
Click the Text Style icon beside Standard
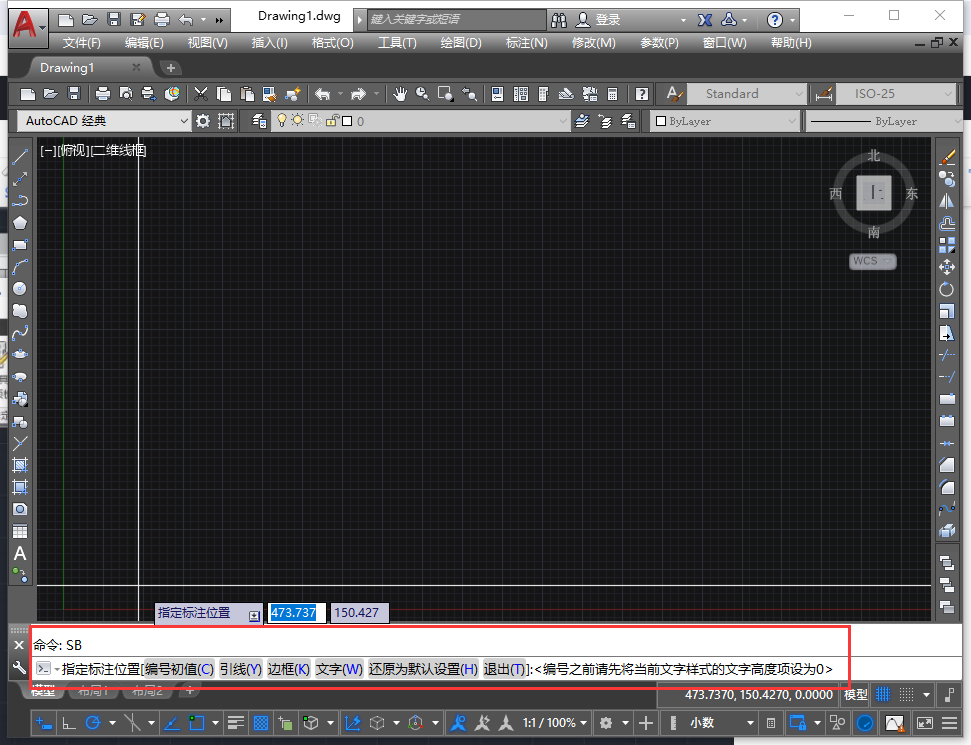pos(674,94)
